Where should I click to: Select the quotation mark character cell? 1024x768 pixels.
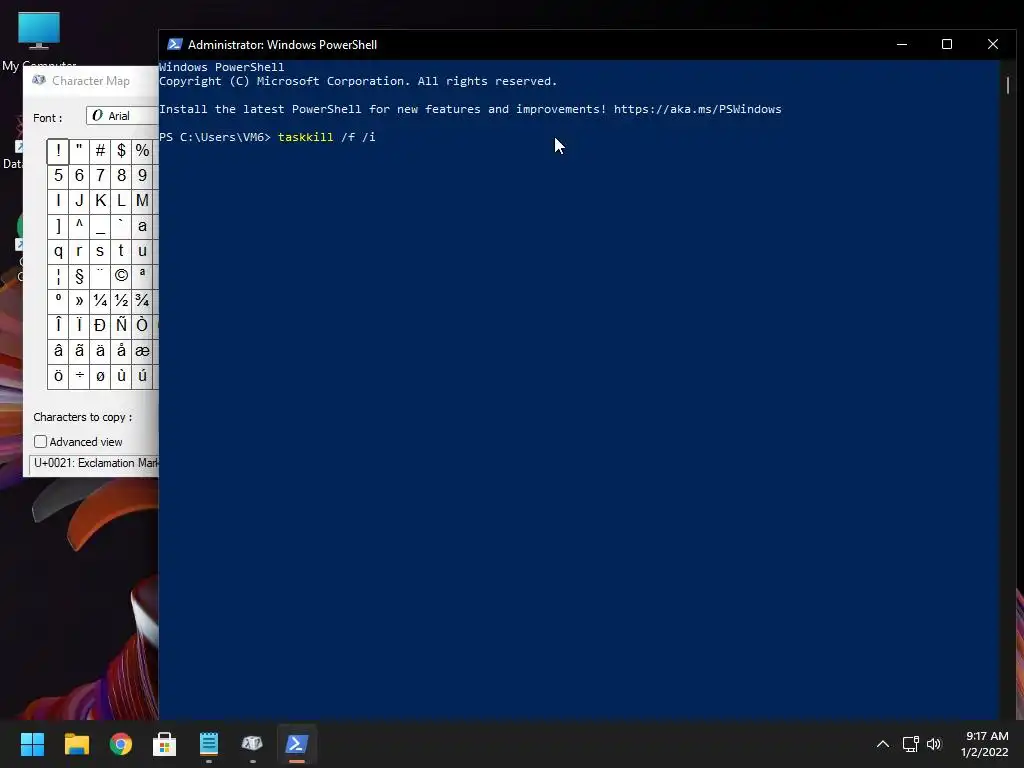pyautogui.click(x=79, y=151)
